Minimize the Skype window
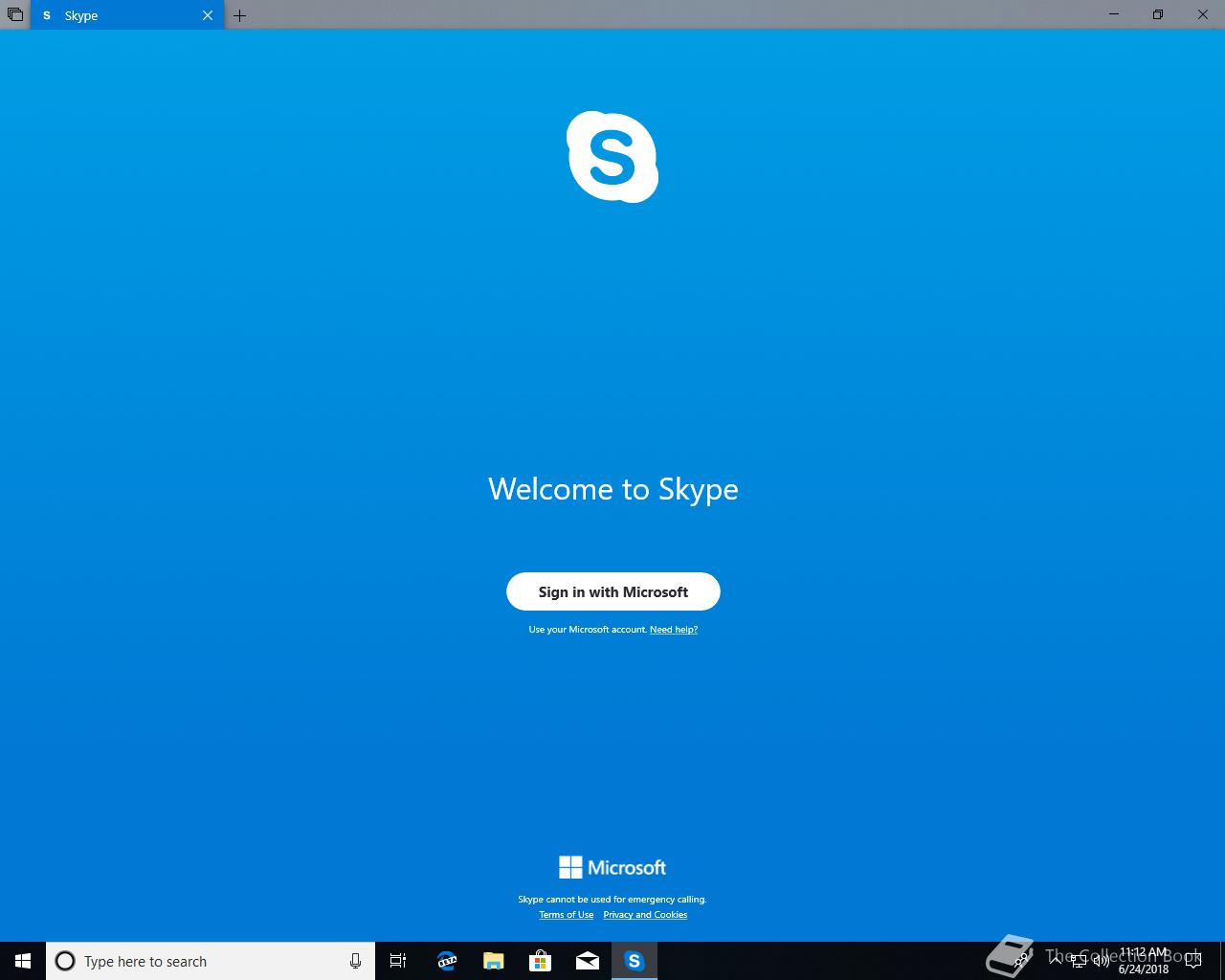 click(1114, 14)
